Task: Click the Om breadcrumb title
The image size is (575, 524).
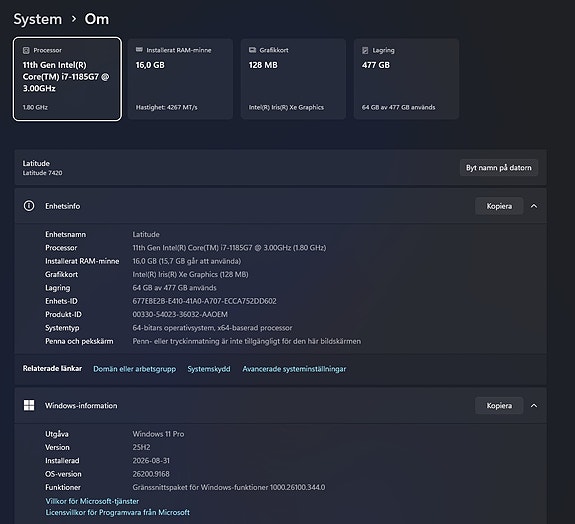Action: tap(97, 19)
